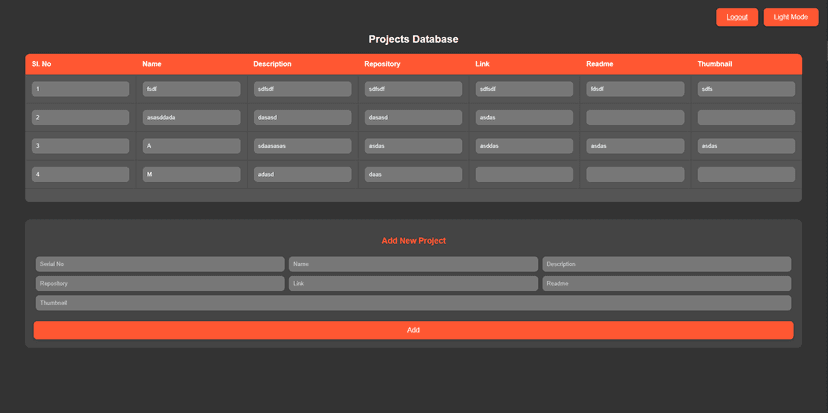Select the Repository field in Add New Project
Screen dimensions: 828x413
[160, 283]
